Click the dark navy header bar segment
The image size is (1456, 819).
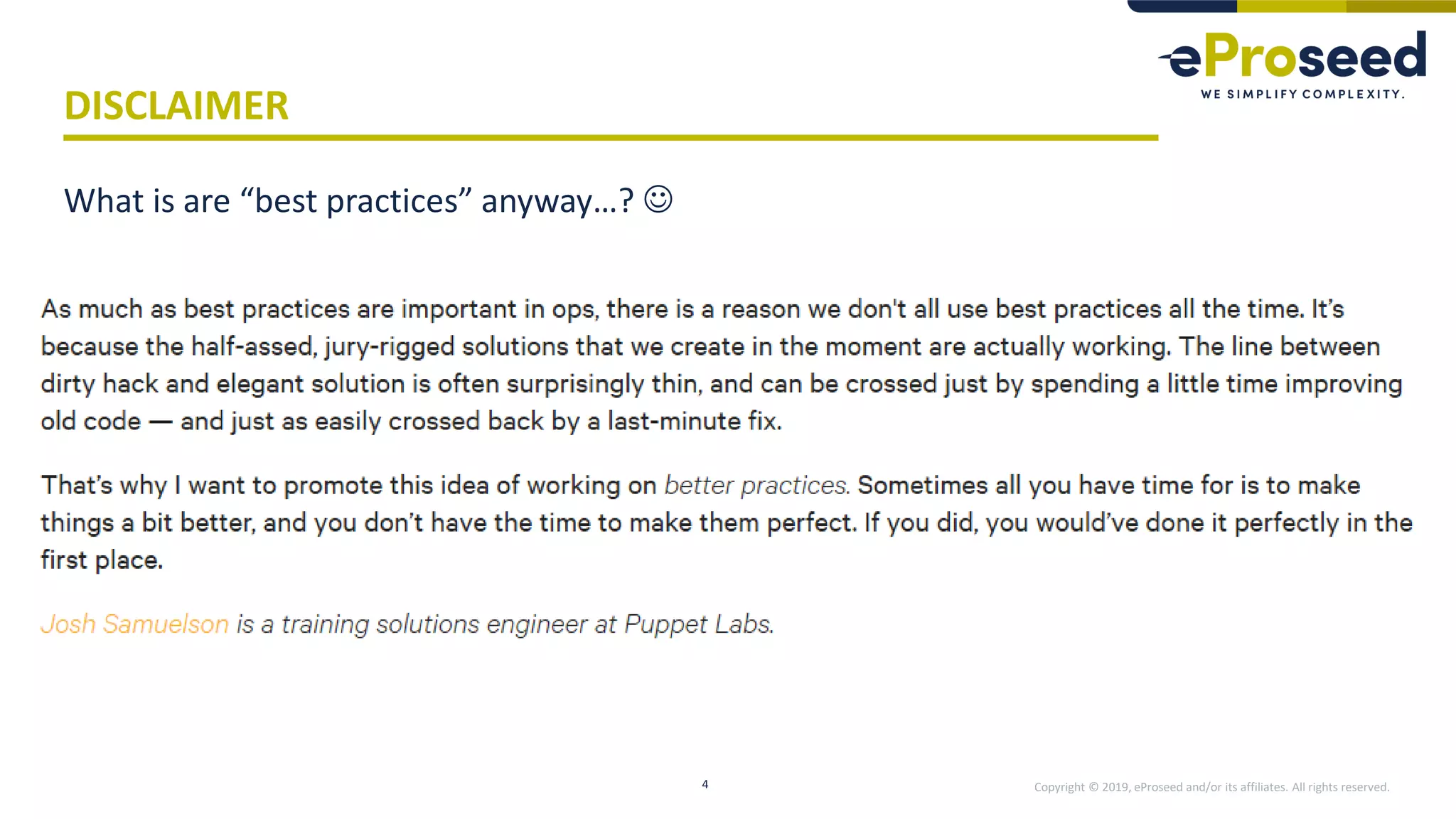[1183, 6]
